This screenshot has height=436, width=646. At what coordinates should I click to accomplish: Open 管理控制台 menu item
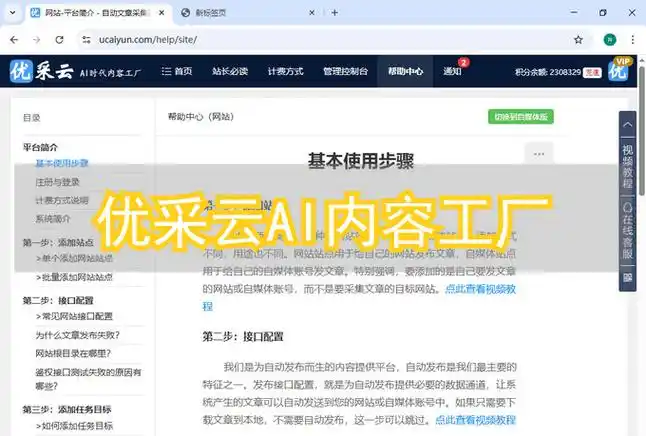(x=345, y=71)
